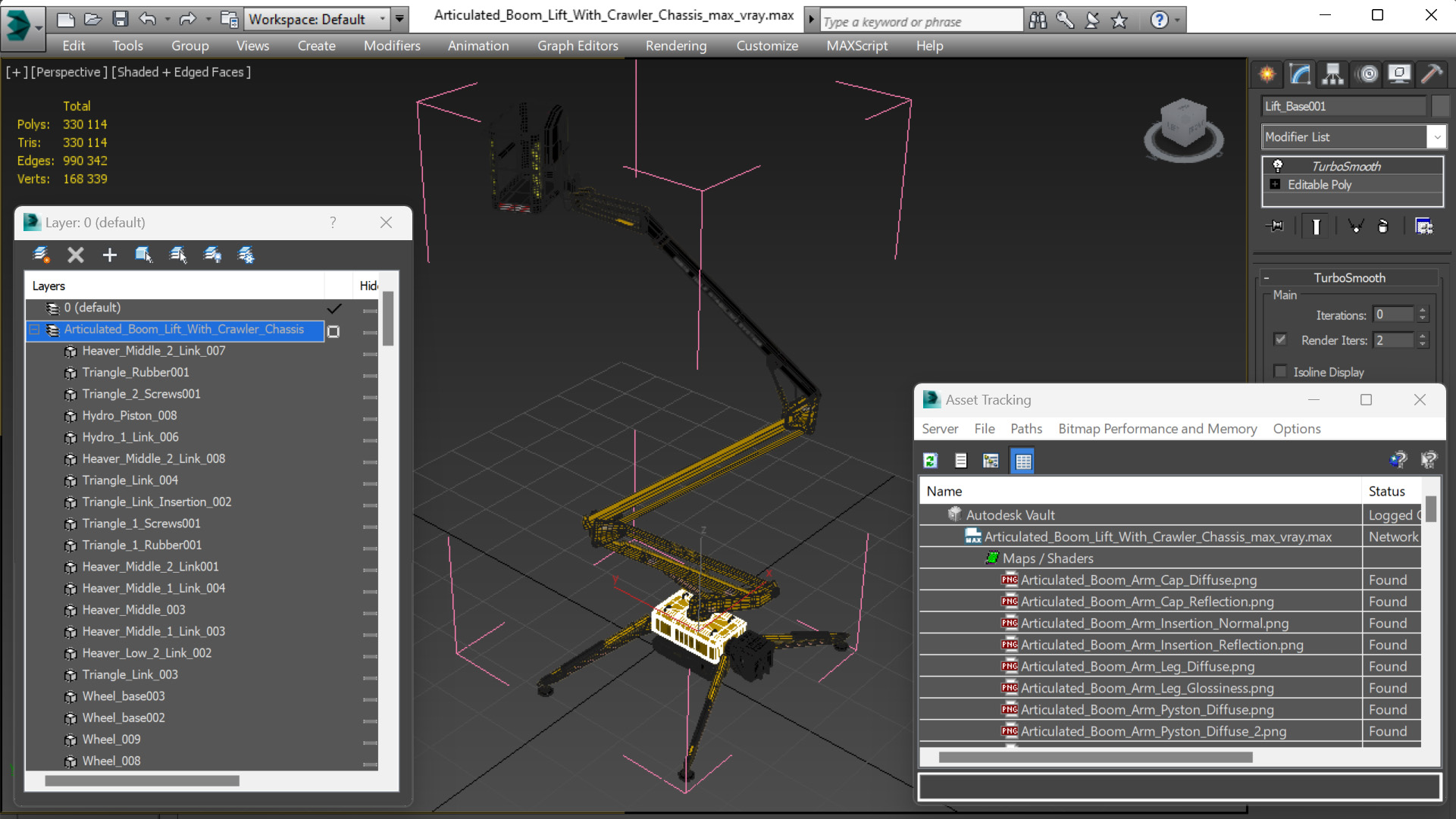Click the Set Project Folder icon

tap(229, 19)
